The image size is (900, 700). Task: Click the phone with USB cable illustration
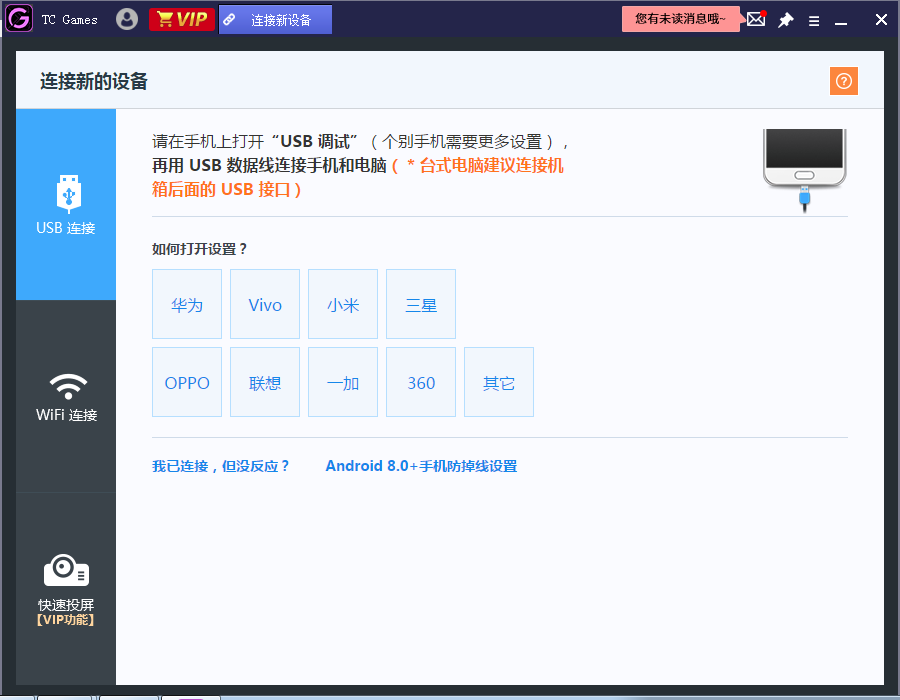pyautogui.click(x=805, y=170)
